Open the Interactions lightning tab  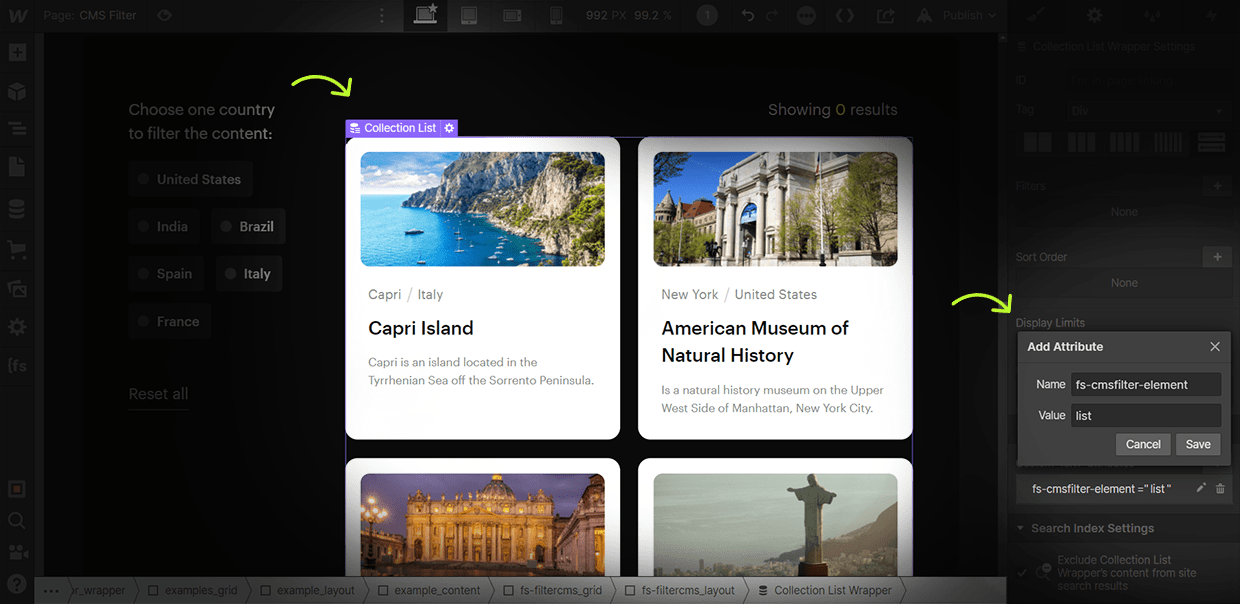[x=1211, y=15]
